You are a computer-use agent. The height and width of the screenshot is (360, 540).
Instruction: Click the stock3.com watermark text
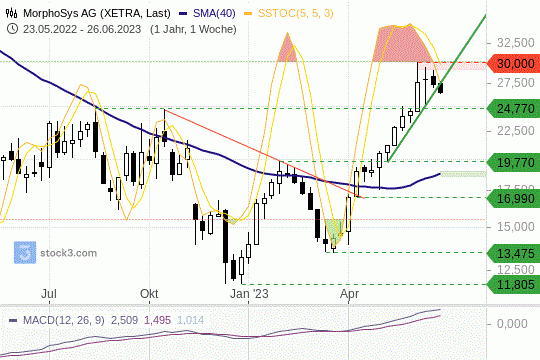[x=69, y=253]
